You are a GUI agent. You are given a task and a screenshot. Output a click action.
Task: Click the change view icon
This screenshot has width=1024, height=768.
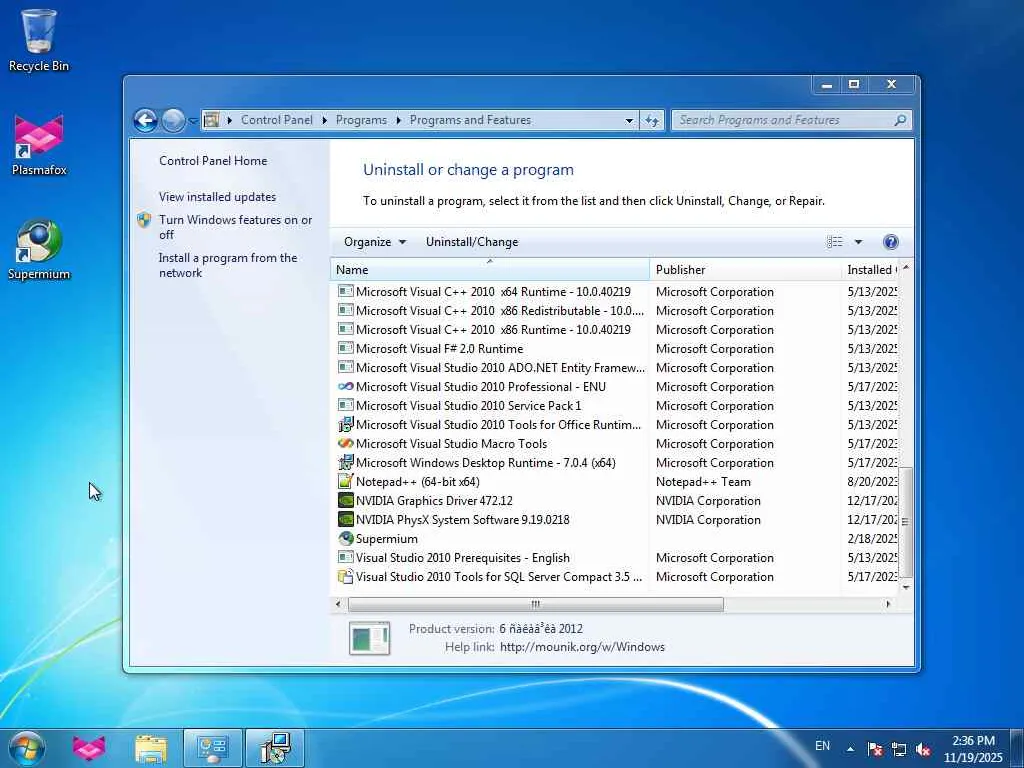click(x=835, y=242)
